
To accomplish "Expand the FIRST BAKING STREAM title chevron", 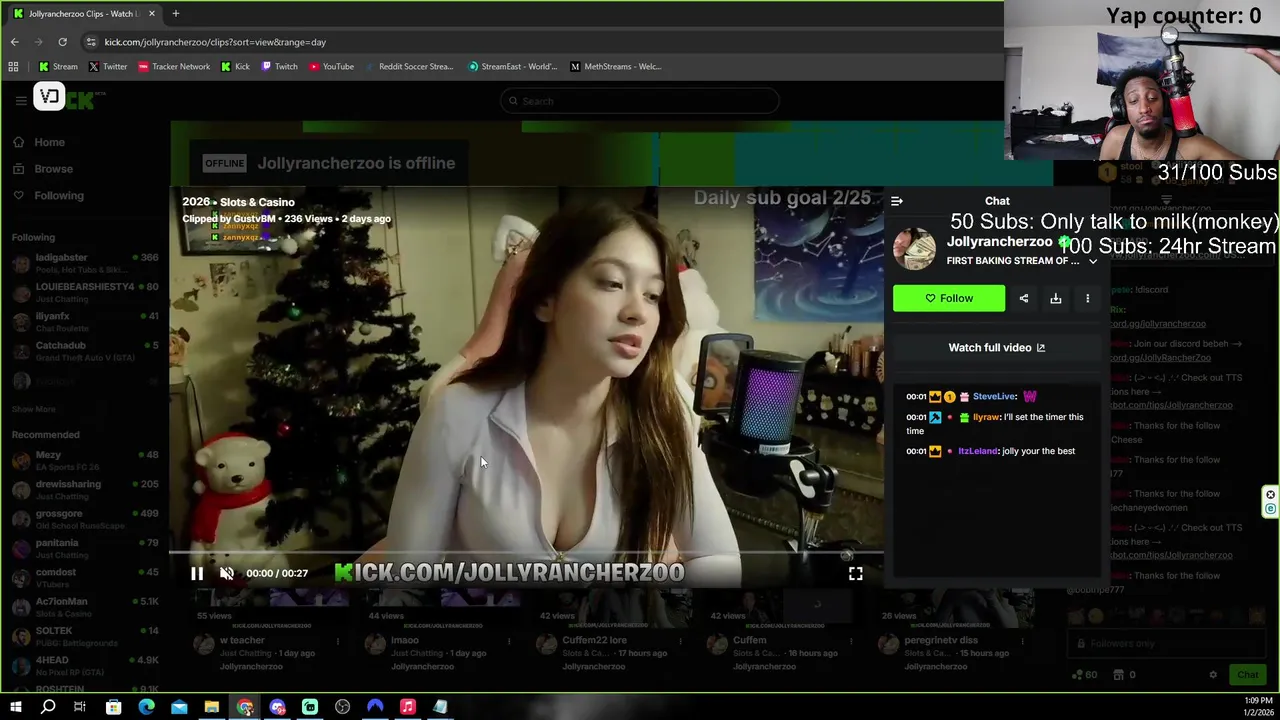I will click(x=1093, y=261).
